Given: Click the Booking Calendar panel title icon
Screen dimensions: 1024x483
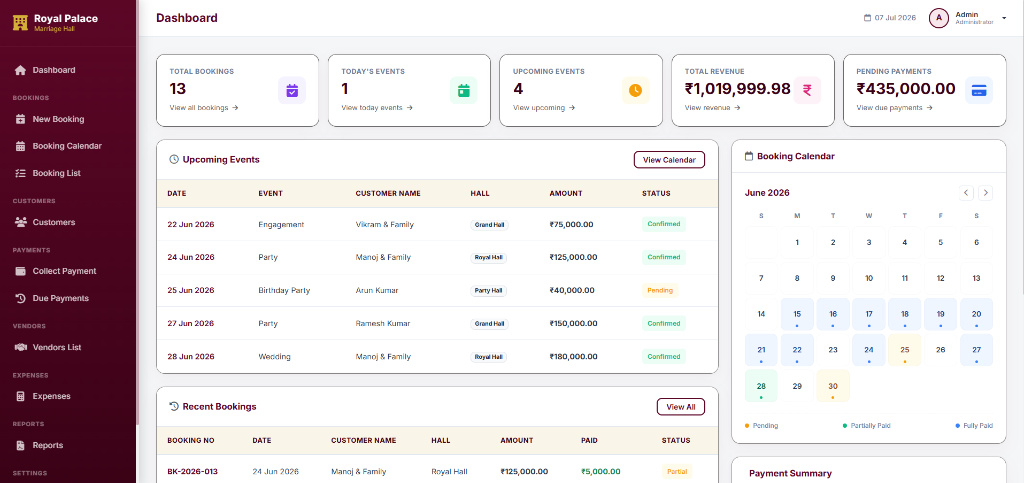Looking at the screenshot, I should point(749,157).
